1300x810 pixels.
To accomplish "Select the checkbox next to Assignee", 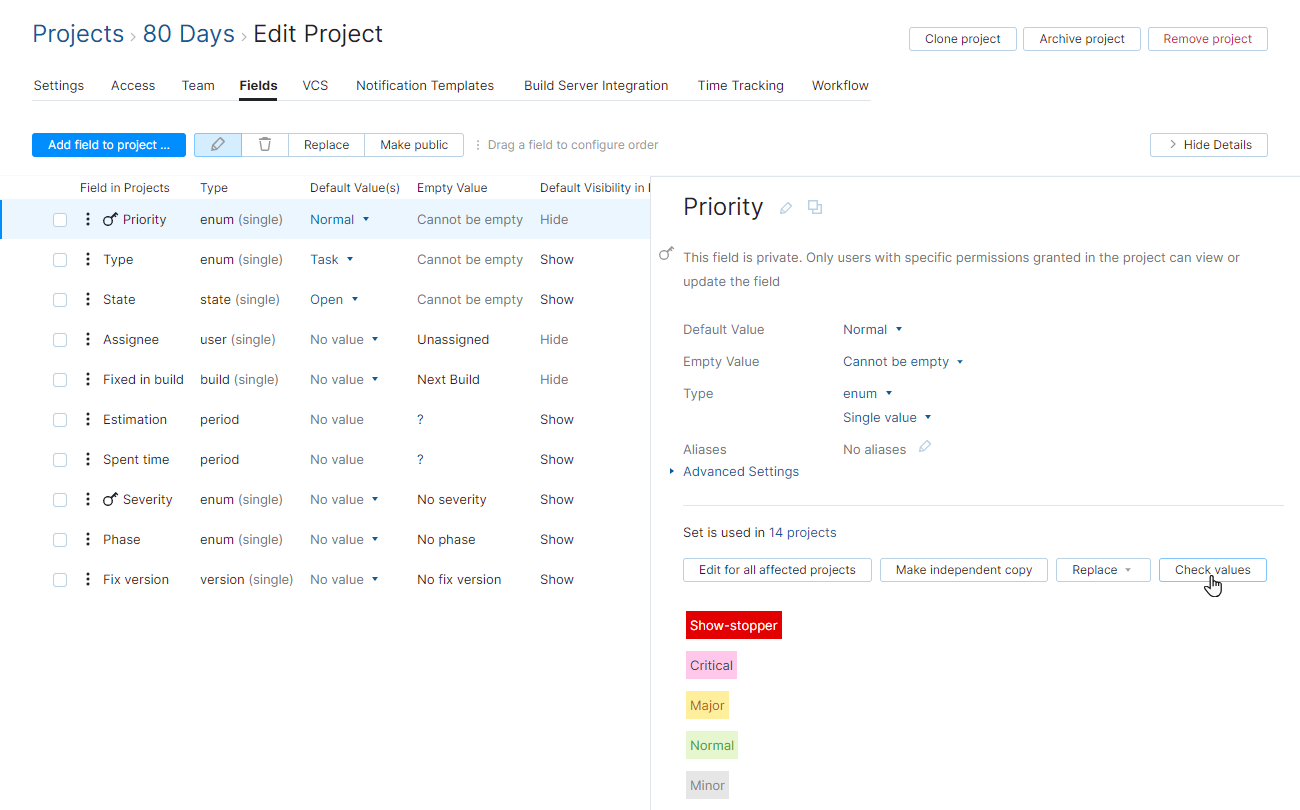I will (x=60, y=339).
